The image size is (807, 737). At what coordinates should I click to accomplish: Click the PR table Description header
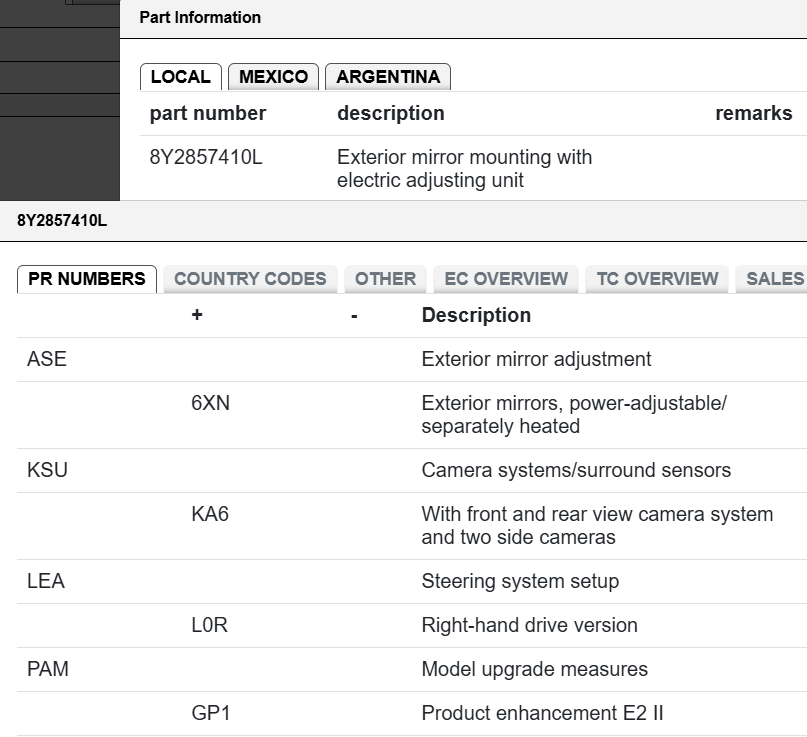click(476, 315)
